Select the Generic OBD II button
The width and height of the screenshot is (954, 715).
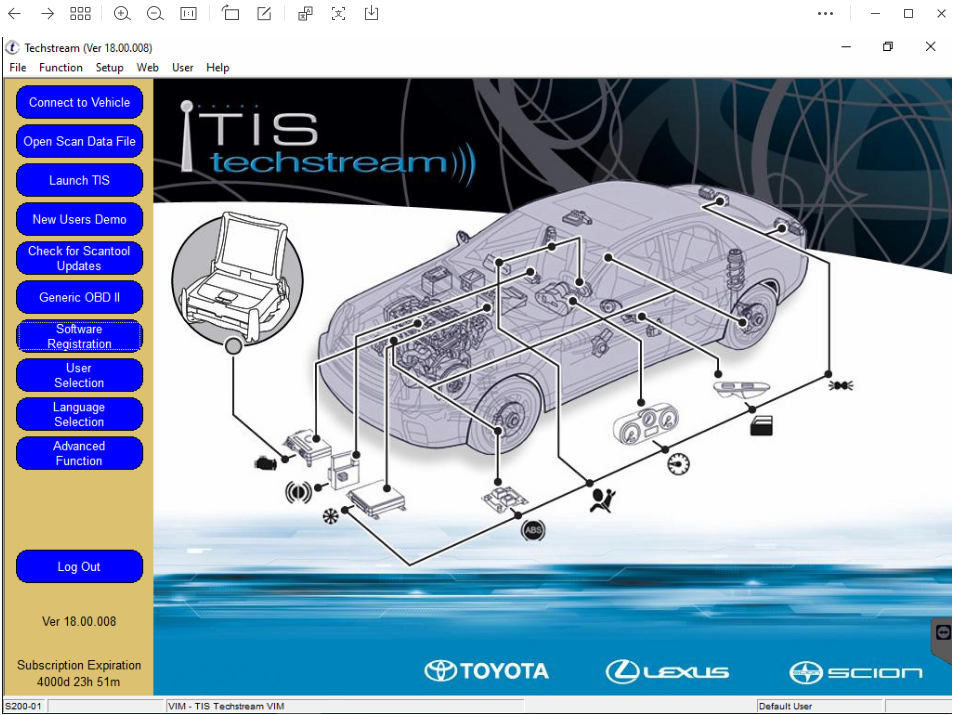click(79, 297)
